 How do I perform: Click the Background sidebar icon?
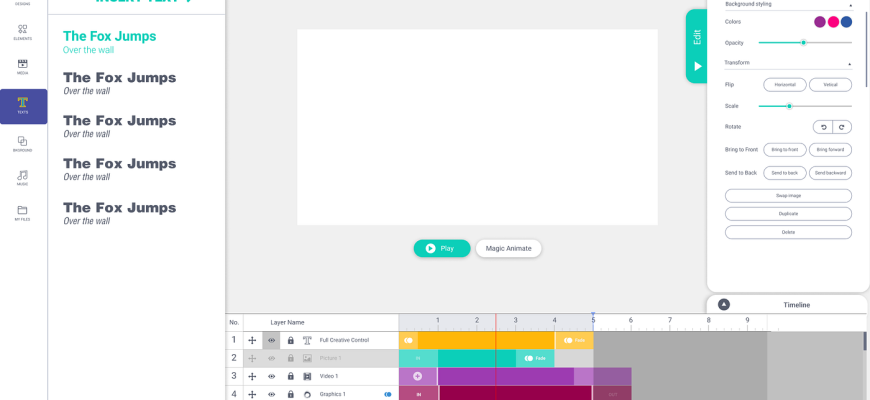[23, 144]
